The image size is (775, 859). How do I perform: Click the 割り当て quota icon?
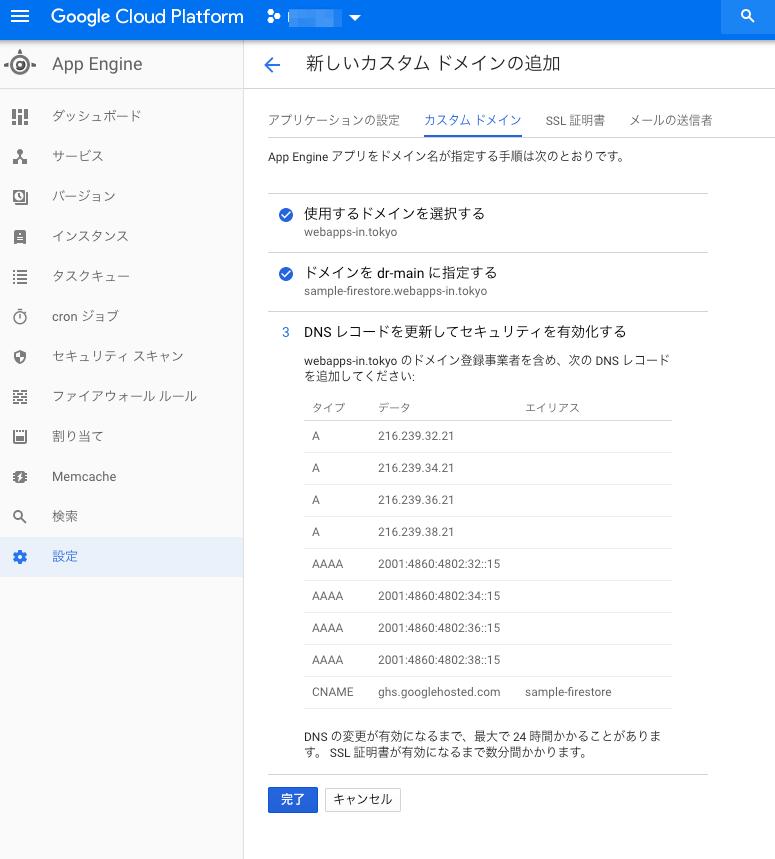click(20, 437)
